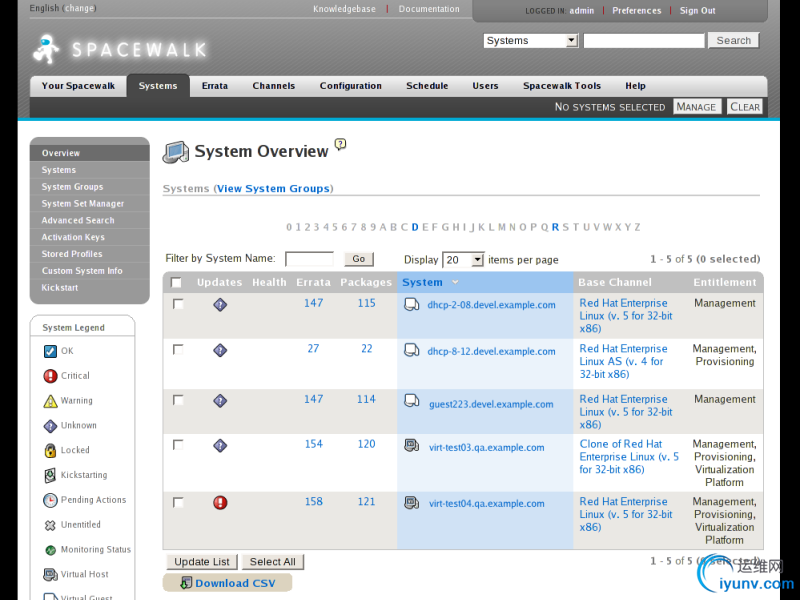Open System Set Manager in the sidebar
This screenshot has width=800, height=600.
pos(90,204)
